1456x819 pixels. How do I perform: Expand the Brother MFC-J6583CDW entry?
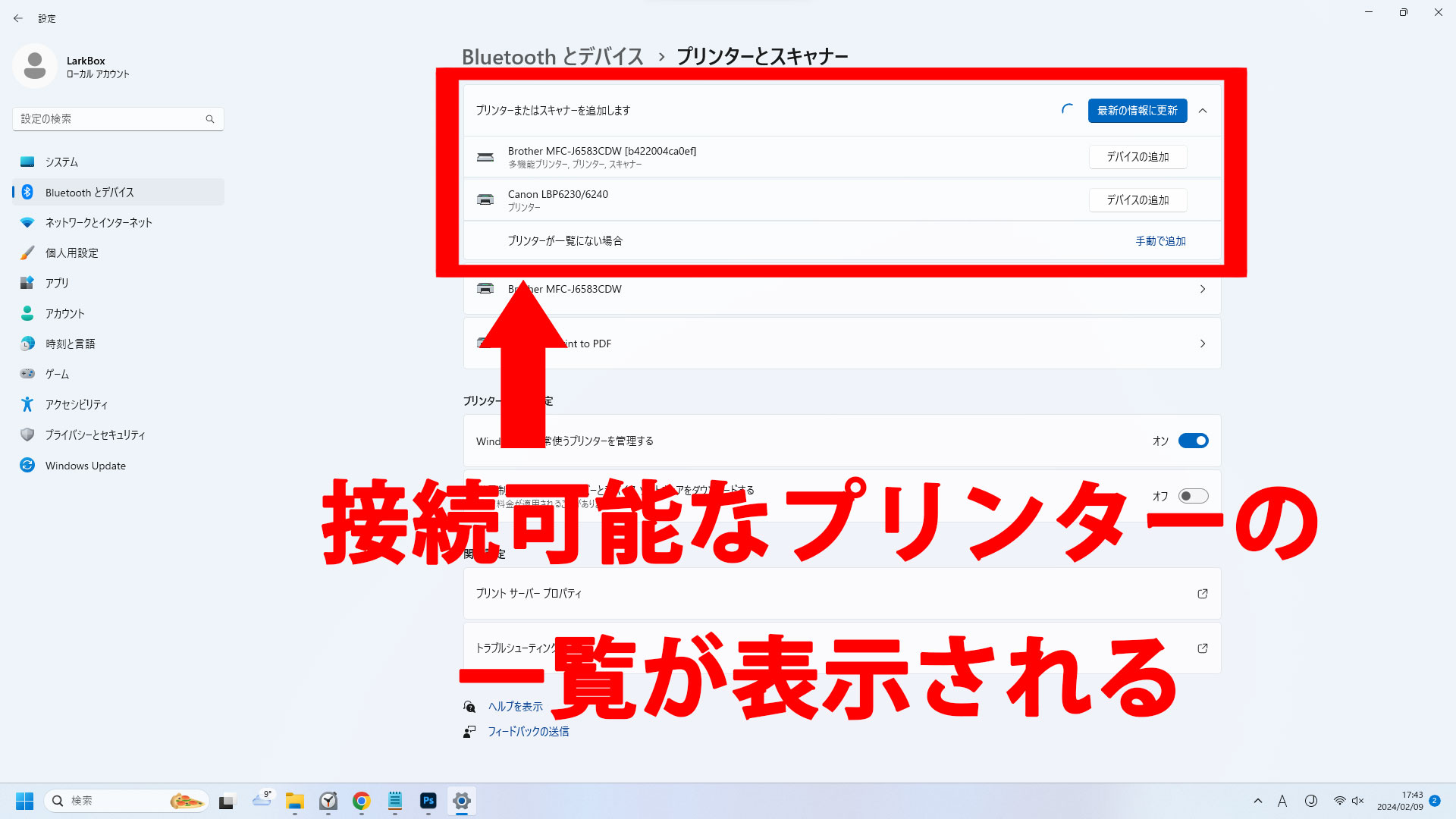pyautogui.click(x=1203, y=289)
